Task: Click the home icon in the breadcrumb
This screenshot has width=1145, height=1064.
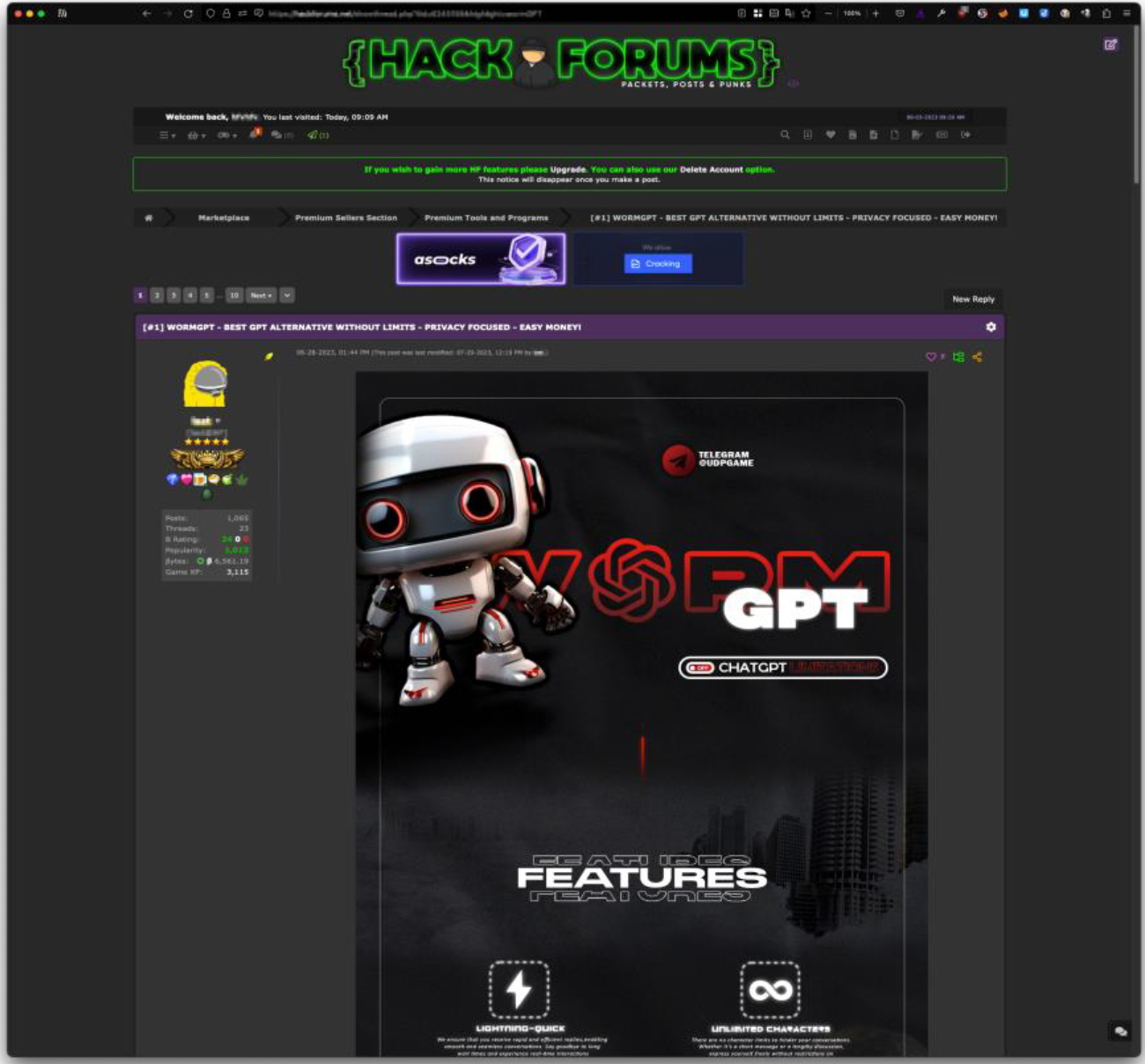Action: (149, 218)
